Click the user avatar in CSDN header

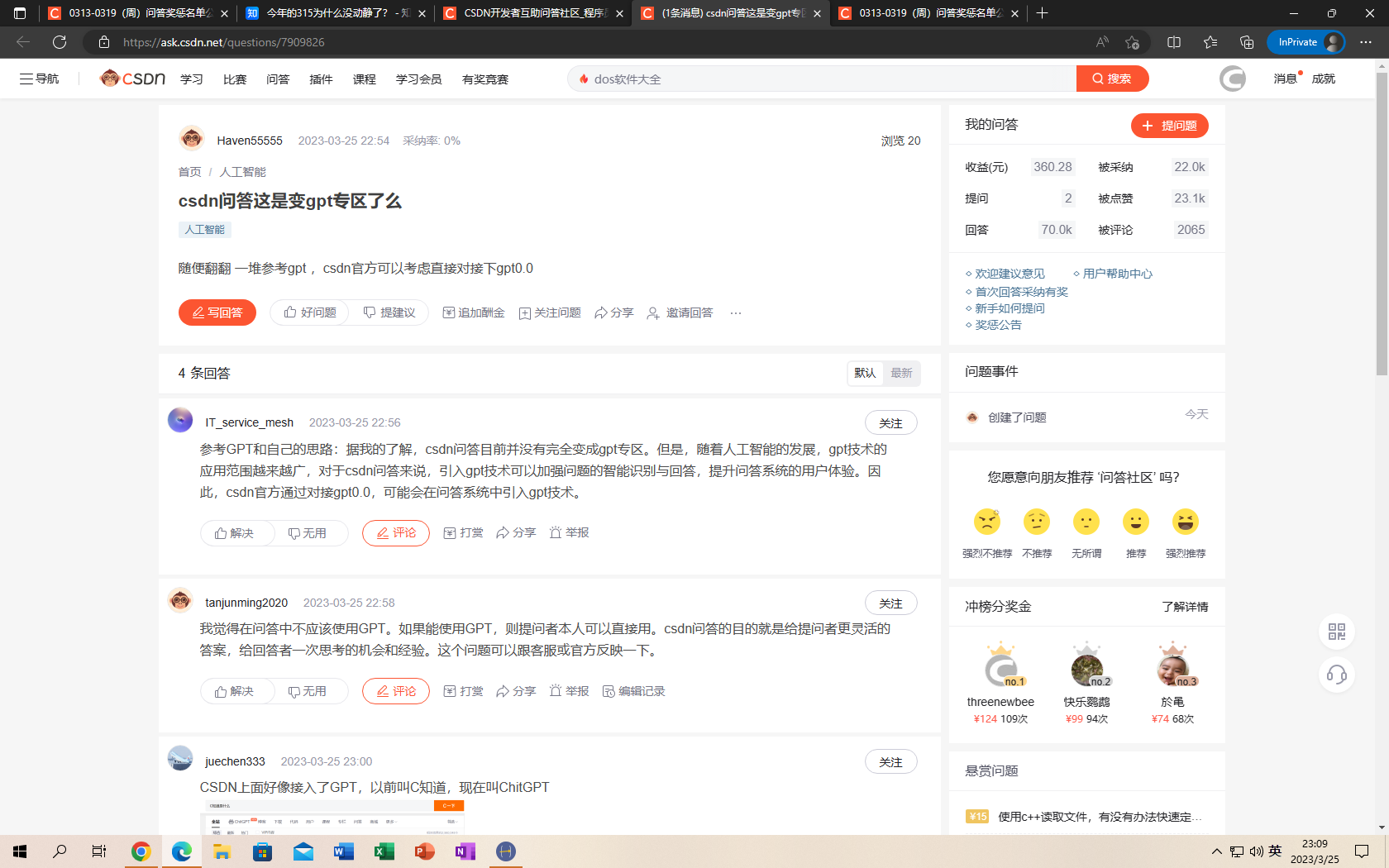[1233, 79]
